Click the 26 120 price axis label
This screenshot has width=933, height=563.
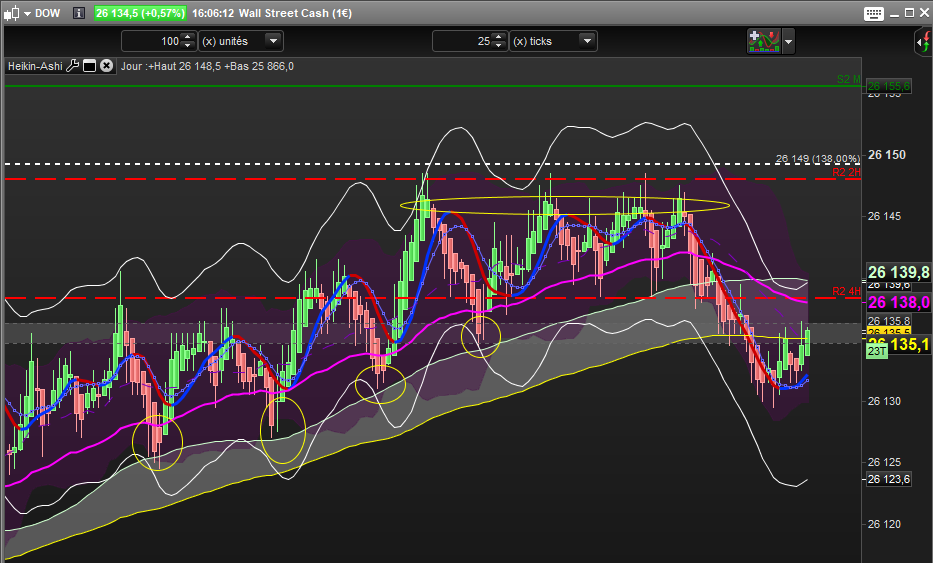(x=884, y=524)
